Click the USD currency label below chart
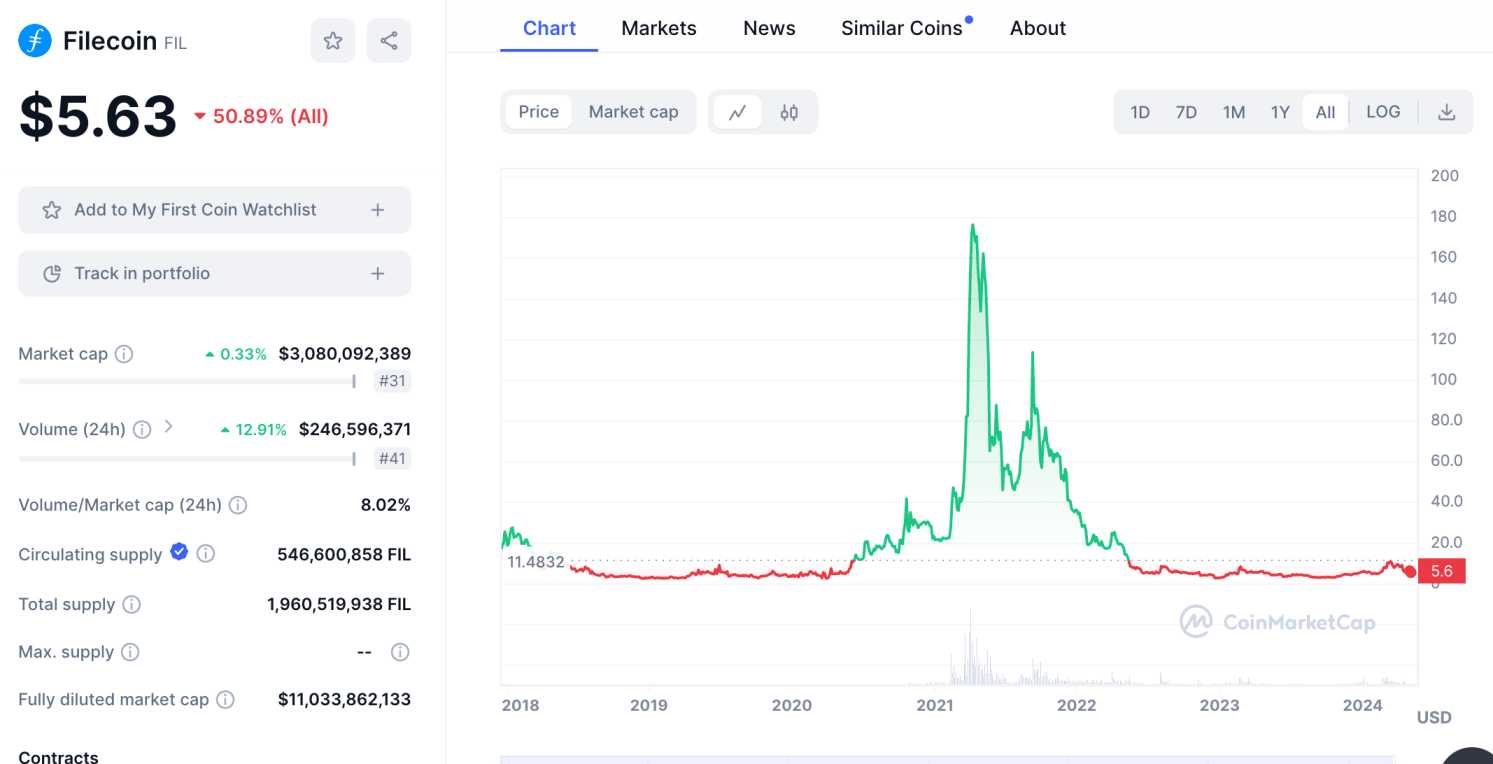The height and width of the screenshot is (764, 1493). coord(1434,717)
